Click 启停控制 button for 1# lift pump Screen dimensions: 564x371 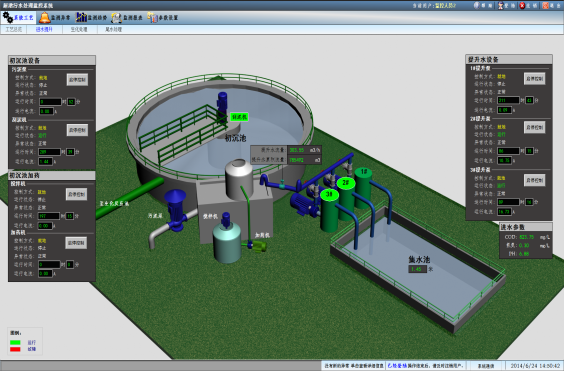(x=535, y=78)
